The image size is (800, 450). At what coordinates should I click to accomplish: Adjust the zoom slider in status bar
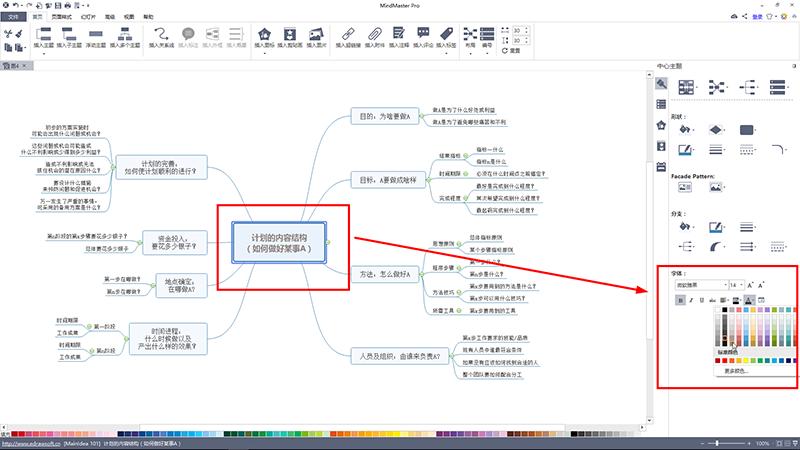click(x=717, y=443)
